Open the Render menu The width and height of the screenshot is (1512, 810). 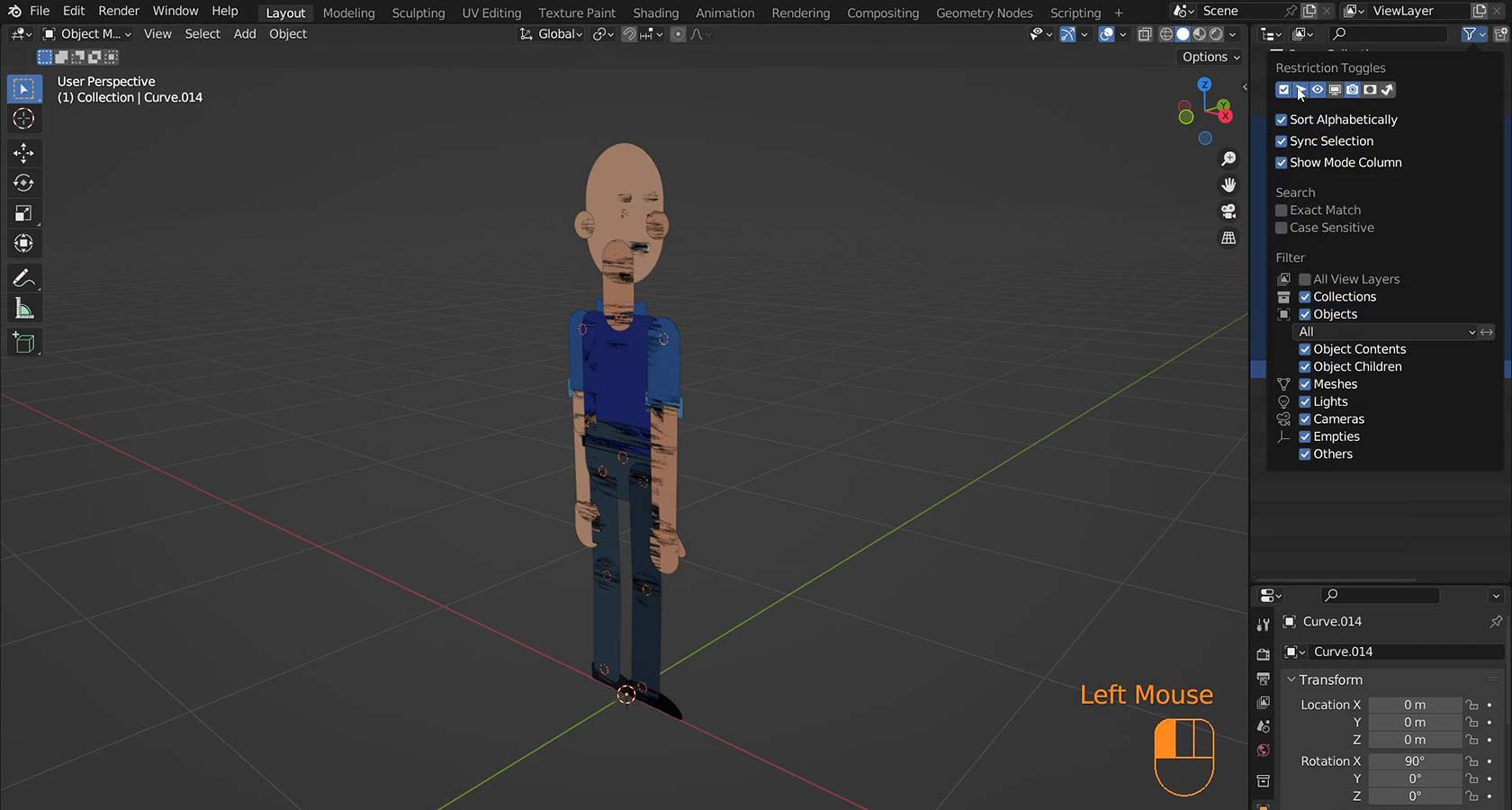pyautogui.click(x=119, y=11)
